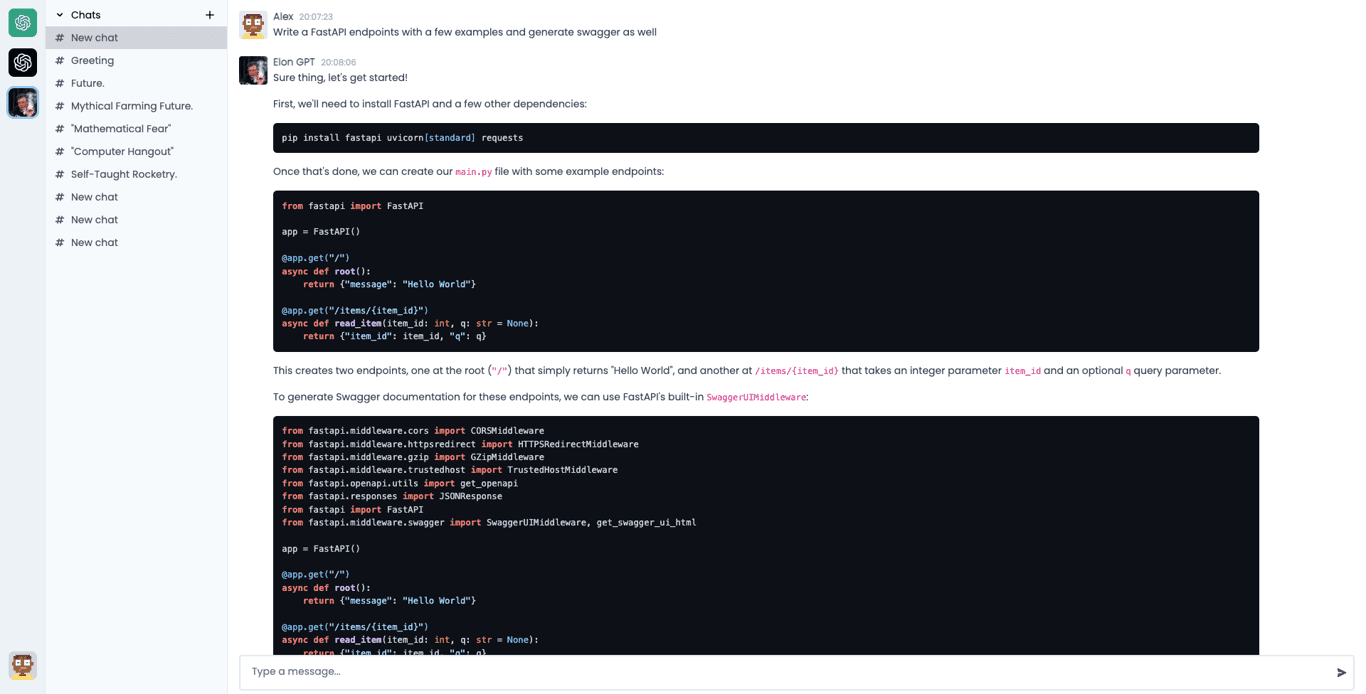Click the Future channel in the sidebar
1366x694 pixels.
[x=89, y=83]
